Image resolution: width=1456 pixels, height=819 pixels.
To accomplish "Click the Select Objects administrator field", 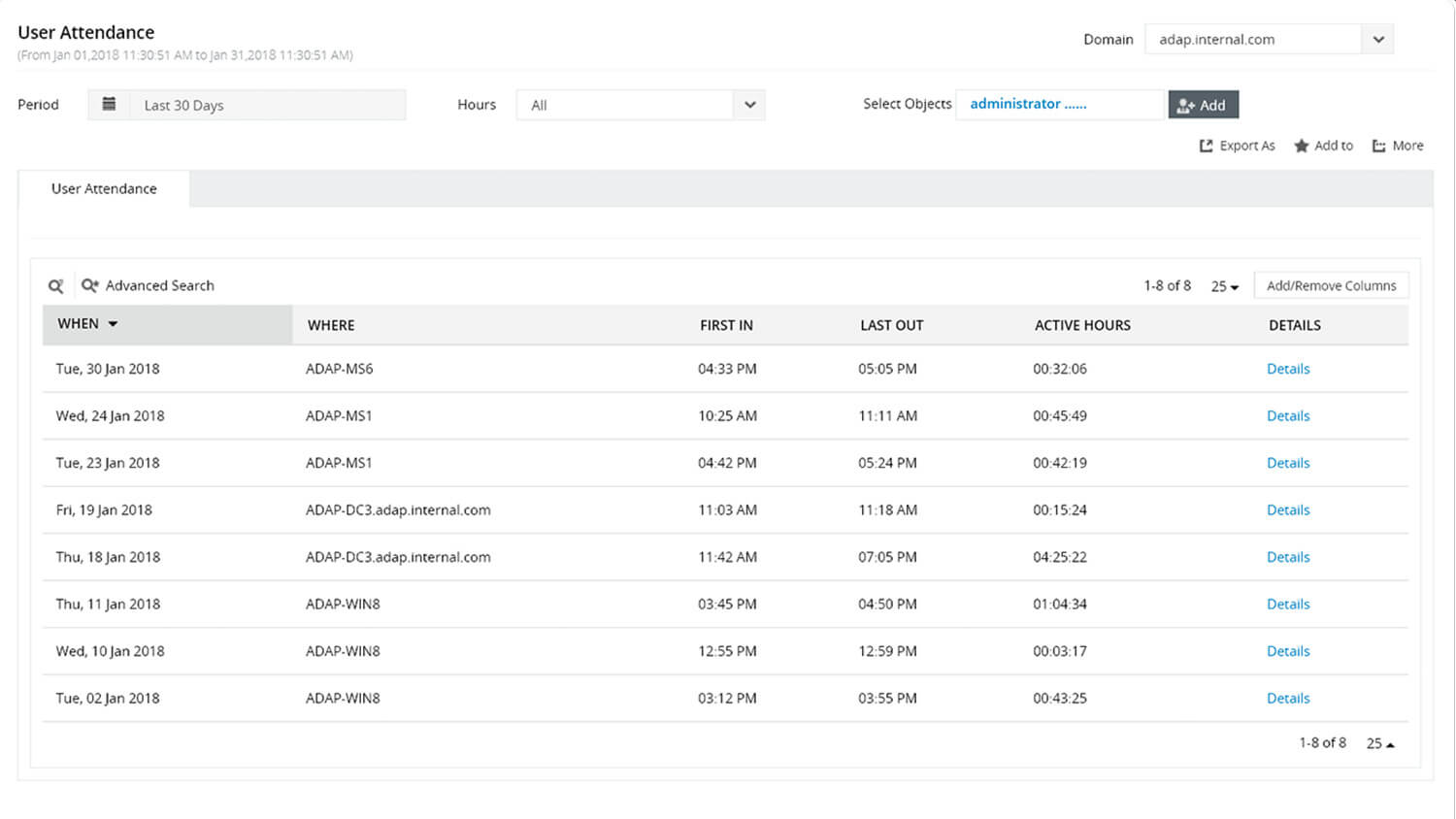I will coord(1059,105).
